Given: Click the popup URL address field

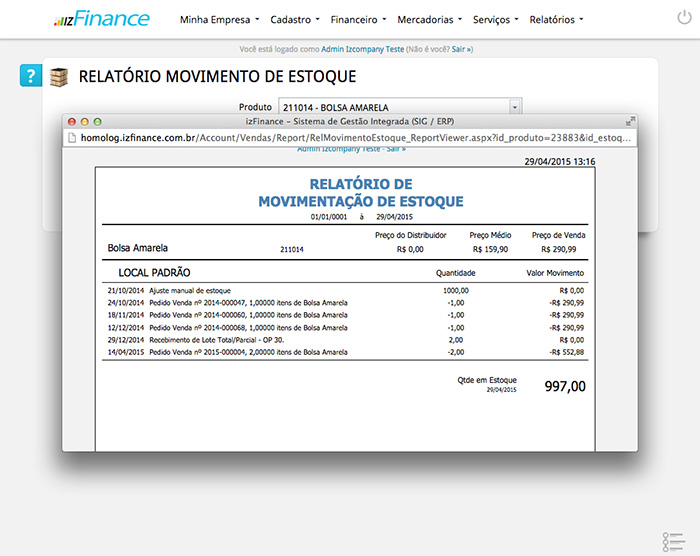Looking at the screenshot, I should tap(350, 137).
